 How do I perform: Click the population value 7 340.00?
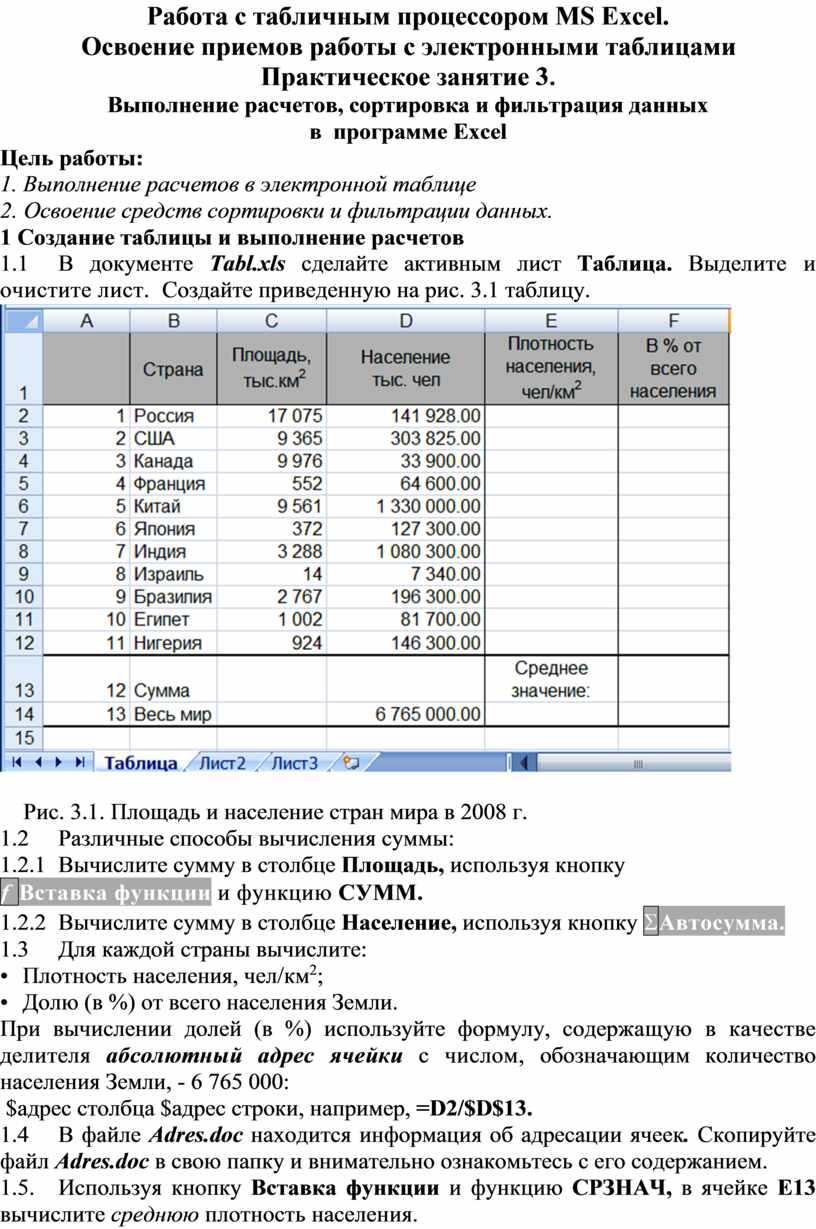click(x=405, y=575)
